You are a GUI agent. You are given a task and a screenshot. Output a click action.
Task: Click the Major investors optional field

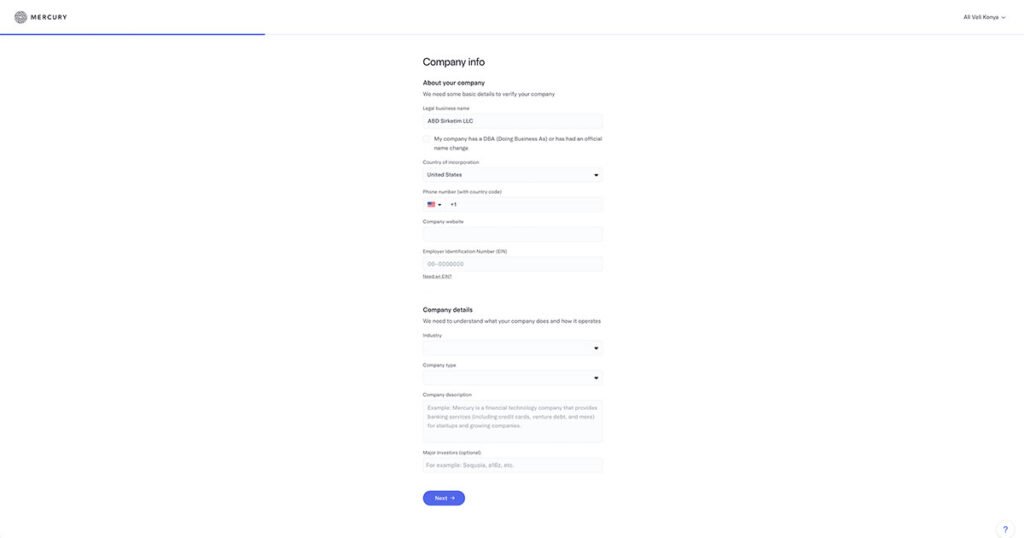pyautogui.click(x=513, y=465)
